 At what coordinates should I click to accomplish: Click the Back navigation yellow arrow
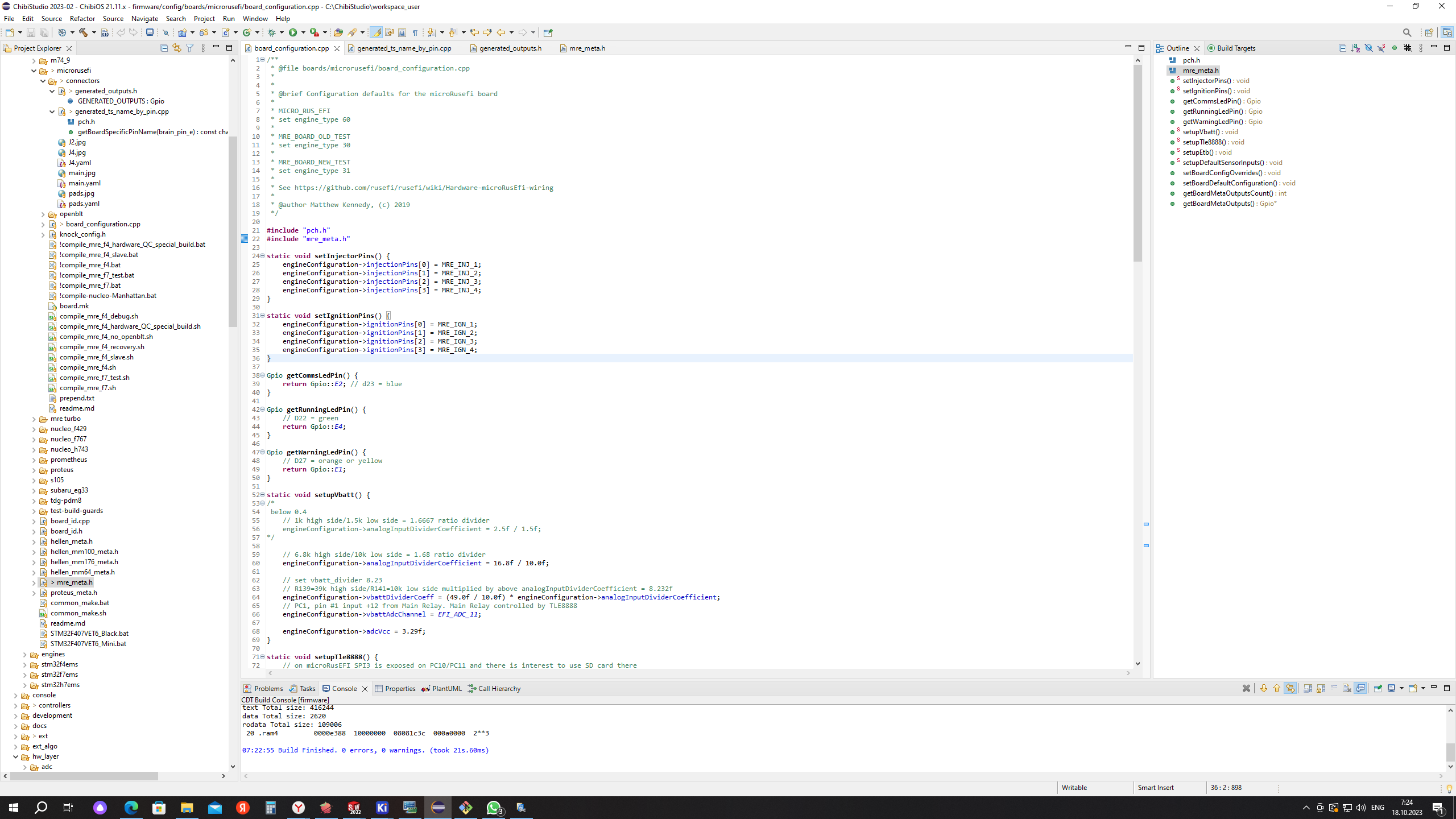500,32
